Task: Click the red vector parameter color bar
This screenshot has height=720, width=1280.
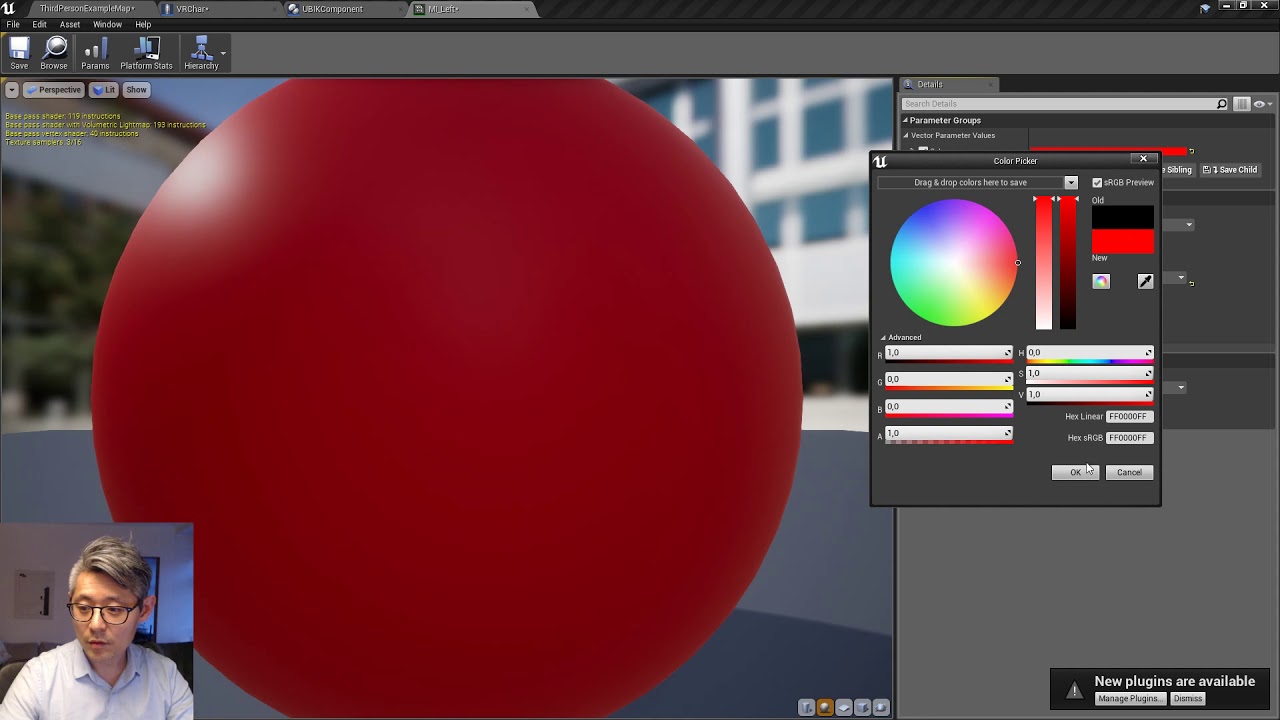Action: click(1108, 152)
